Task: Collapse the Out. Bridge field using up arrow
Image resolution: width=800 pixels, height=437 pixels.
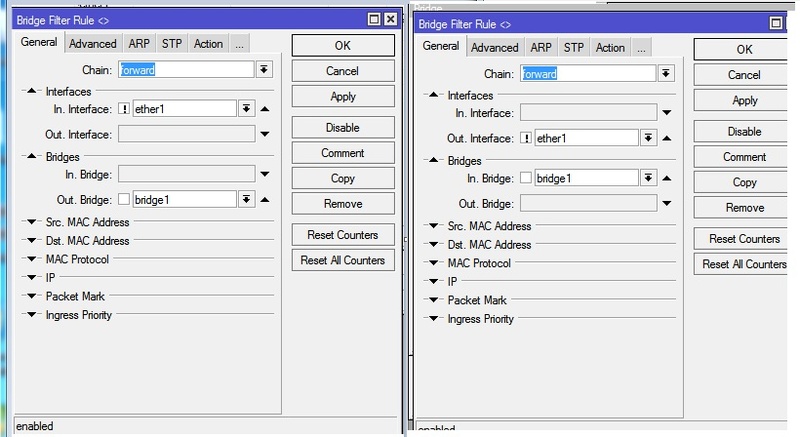Action: [x=265, y=198]
